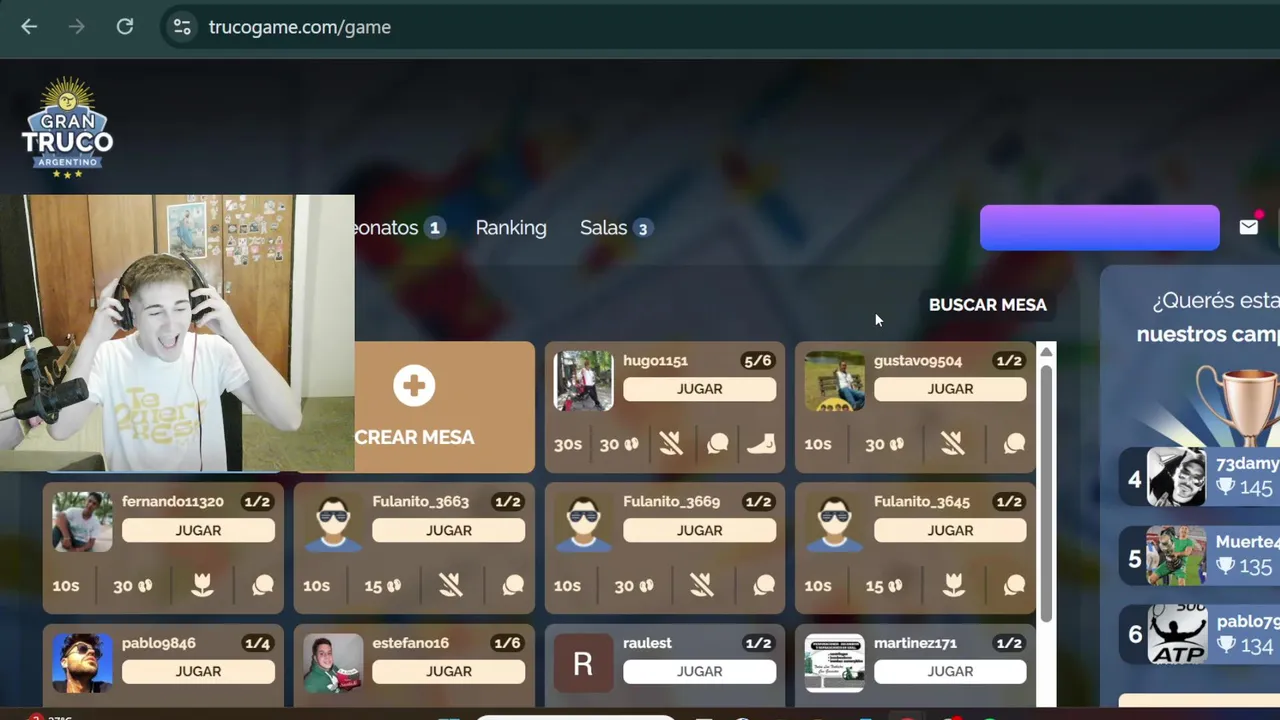Viewport: 1280px width, 720px height.
Task: Click JUGAR on martinez171's table
Action: click(950, 671)
